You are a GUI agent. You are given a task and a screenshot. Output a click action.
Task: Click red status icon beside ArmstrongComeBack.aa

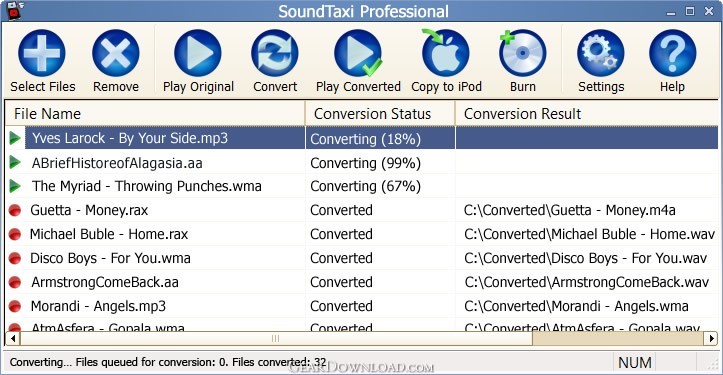pyautogui.click(x=15, y=282)
